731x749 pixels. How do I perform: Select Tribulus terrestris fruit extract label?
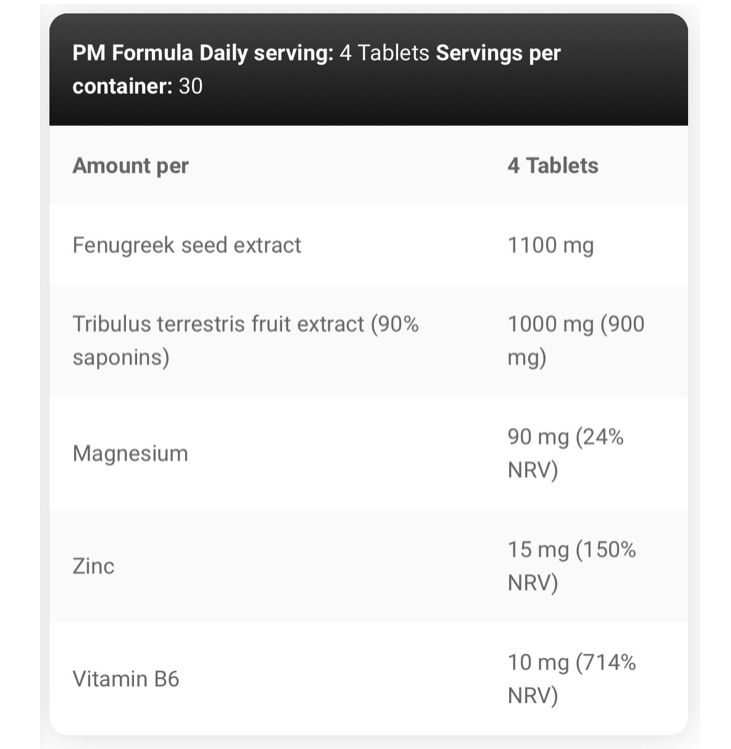[246, 341]
